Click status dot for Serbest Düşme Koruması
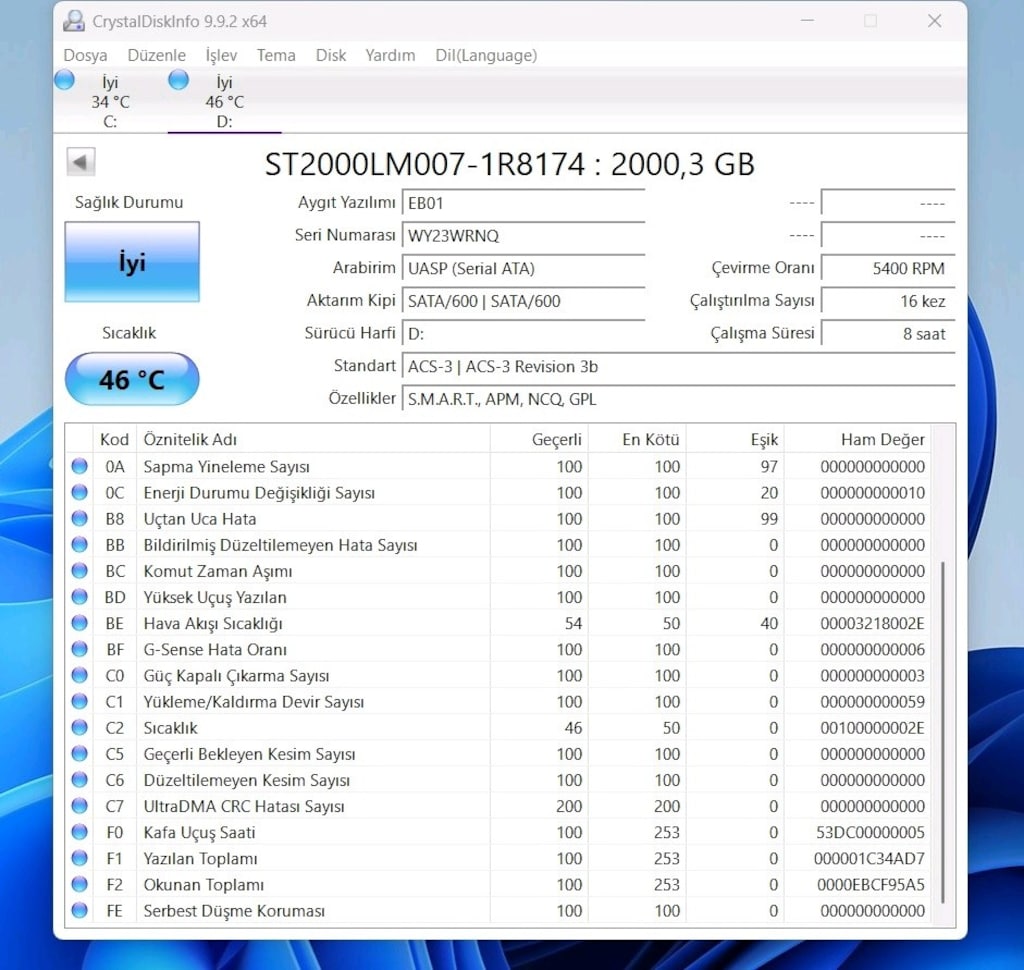This screenshot has width=1024, height=970. click(80, 910)
